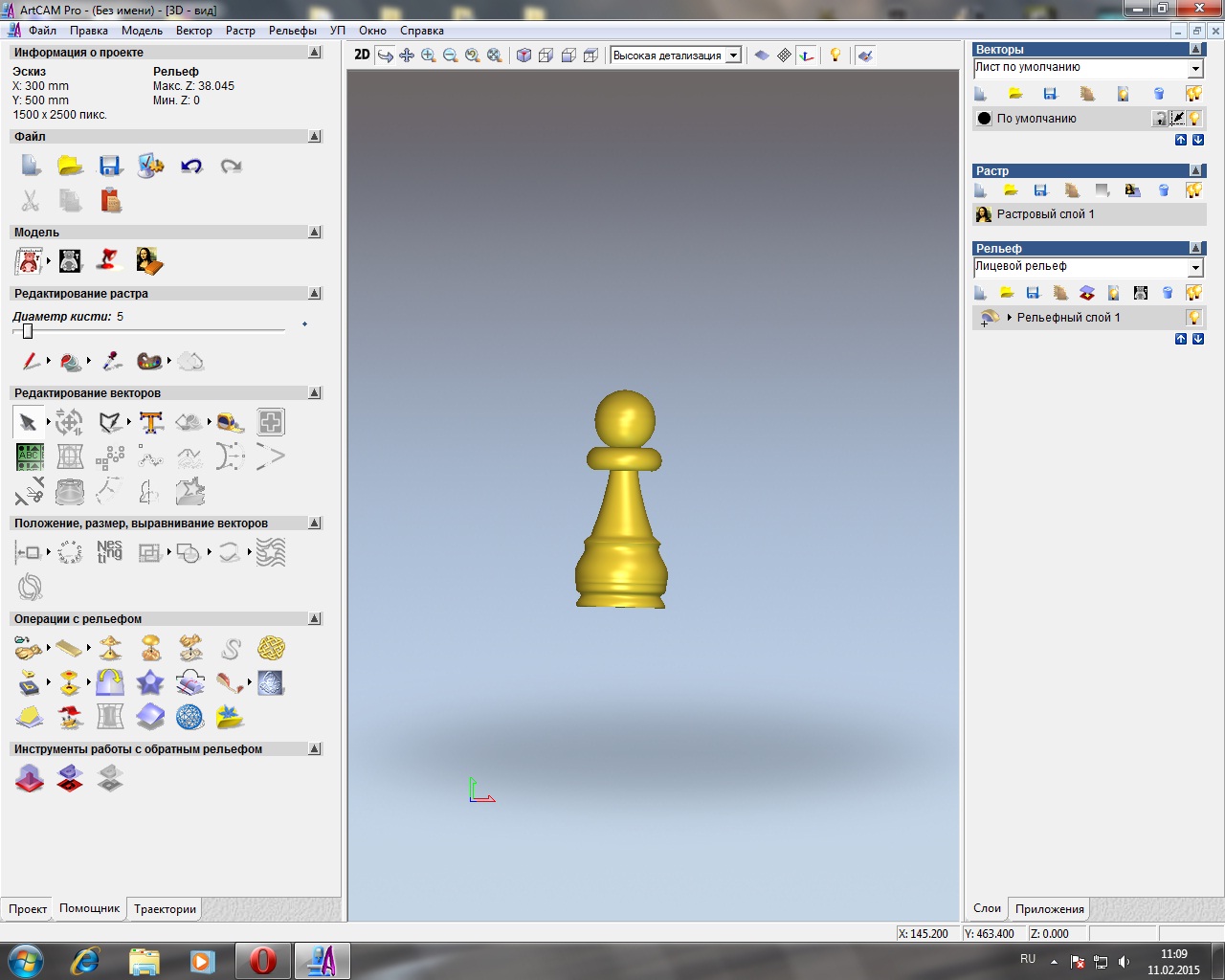Click the Paste clipboard icon
Screen dimensions: 1225x980
click(x=111, y=200)
